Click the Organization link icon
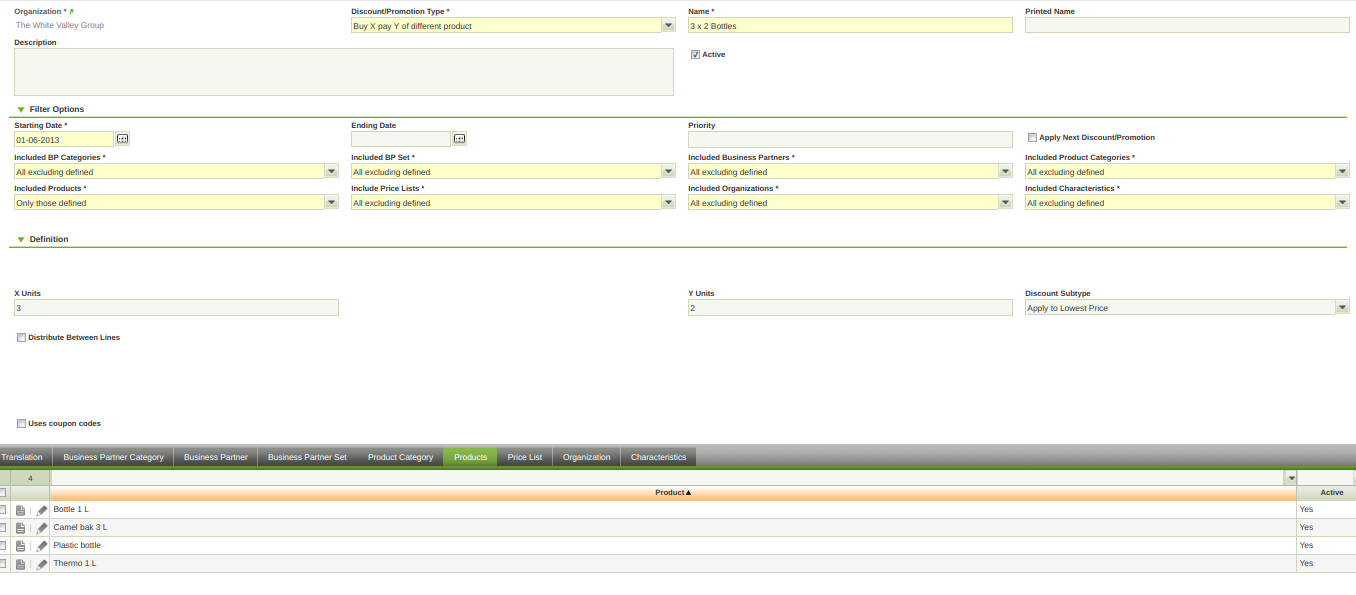 coord(72,12)
